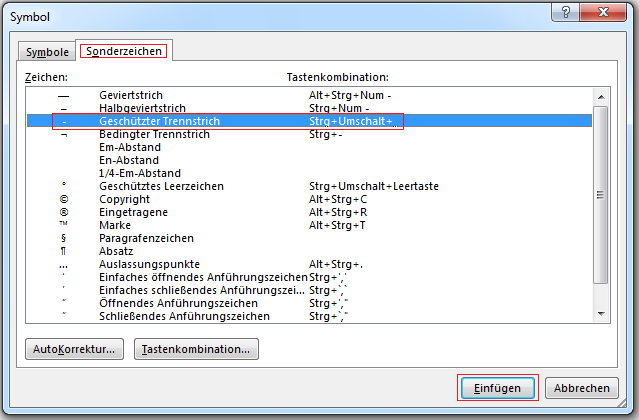Click the ° symbol for Geschütztes Leerzeichen
This screenshot has height=420, width=639.
click(x=64, y=184)
